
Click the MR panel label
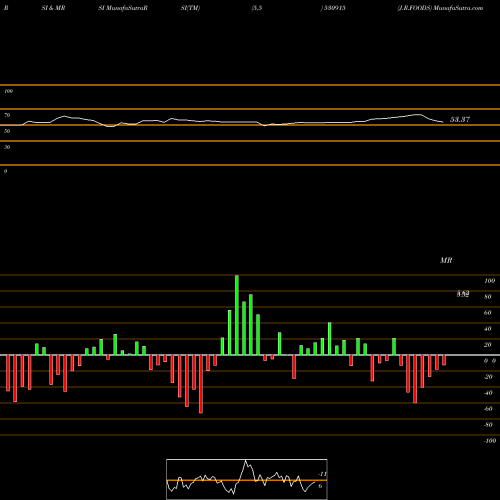pyautogui.click(x=446, y=260)
